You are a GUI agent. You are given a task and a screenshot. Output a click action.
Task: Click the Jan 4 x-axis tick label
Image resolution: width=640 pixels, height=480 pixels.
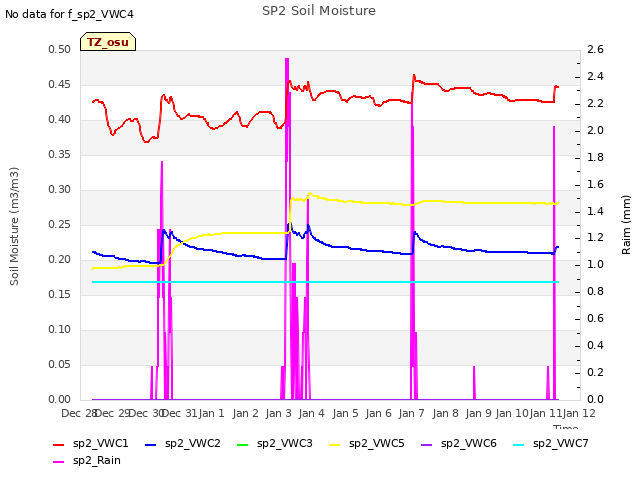tap(311, 413)
